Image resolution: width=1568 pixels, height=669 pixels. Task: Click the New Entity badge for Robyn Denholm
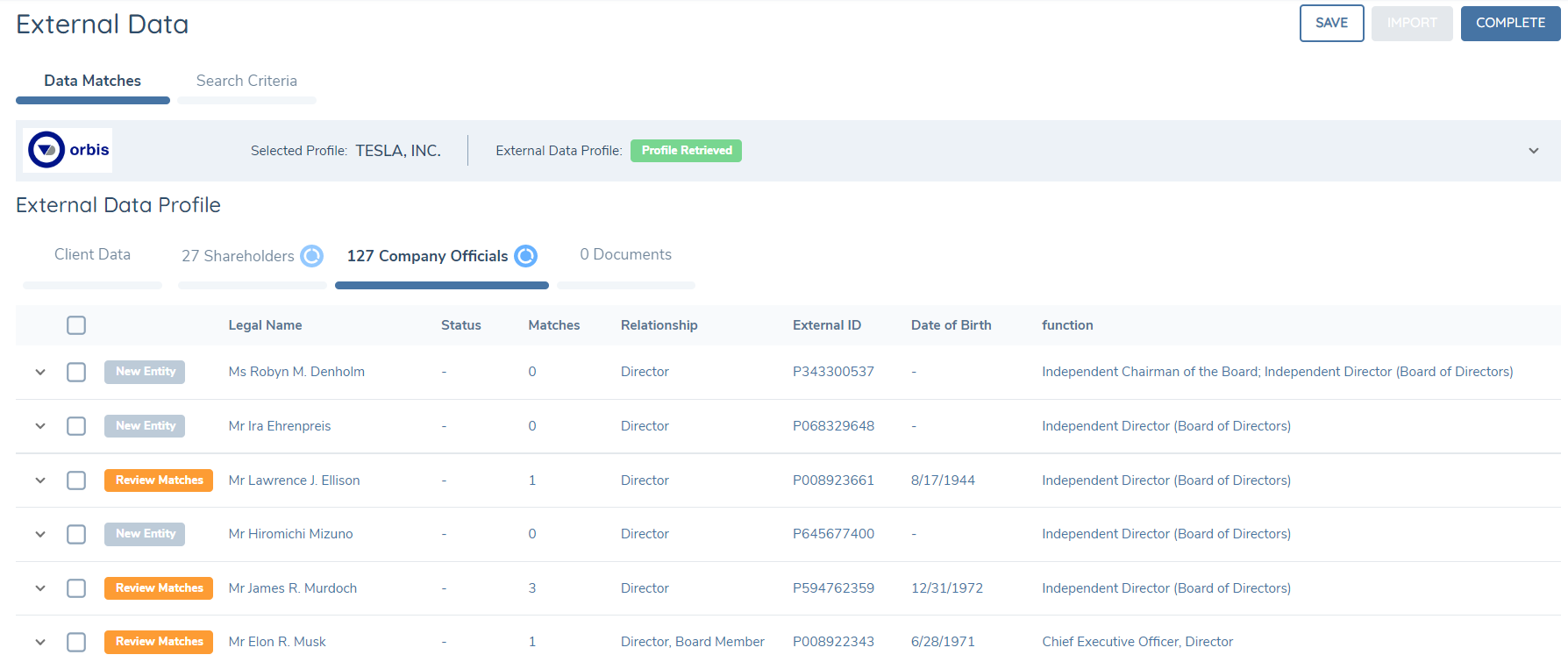click(x=145, y=372)
